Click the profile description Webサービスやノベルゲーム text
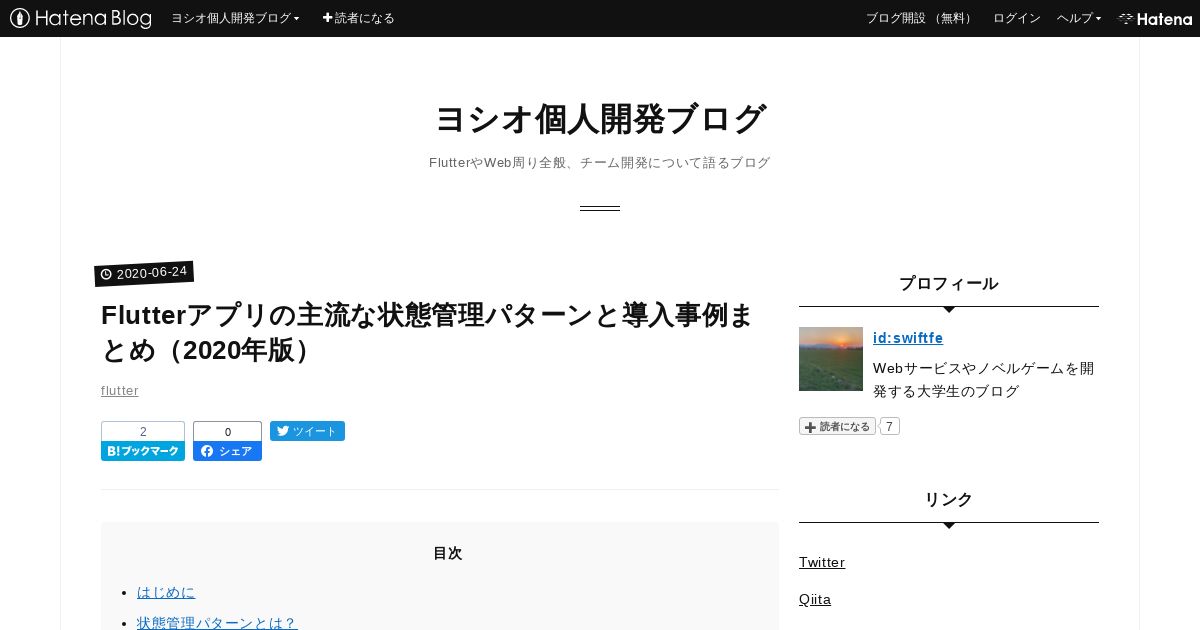 [984, 379]
